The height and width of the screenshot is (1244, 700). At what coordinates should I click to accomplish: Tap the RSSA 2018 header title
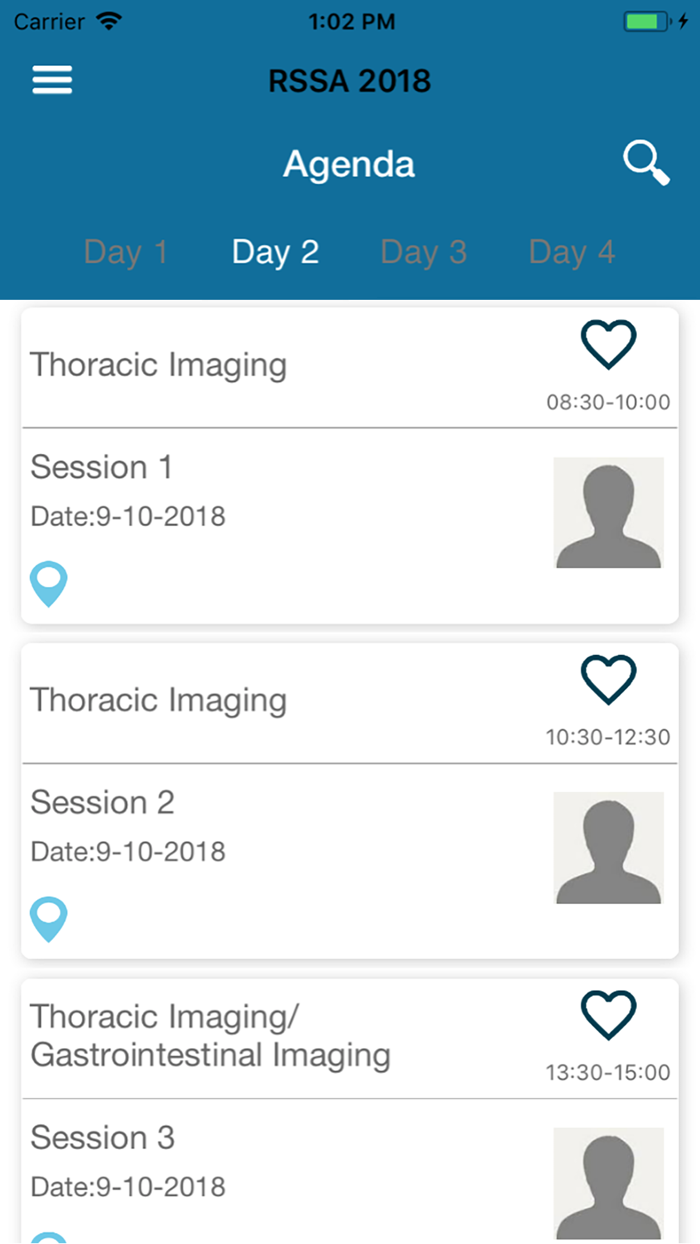pyautogui.click(x=349, y=80)
